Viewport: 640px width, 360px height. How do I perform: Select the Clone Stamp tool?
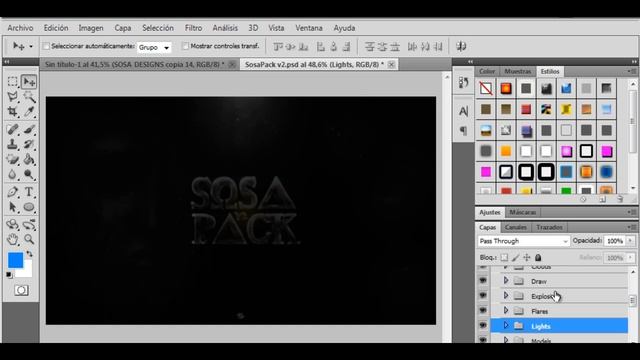(x=13, y=144)
